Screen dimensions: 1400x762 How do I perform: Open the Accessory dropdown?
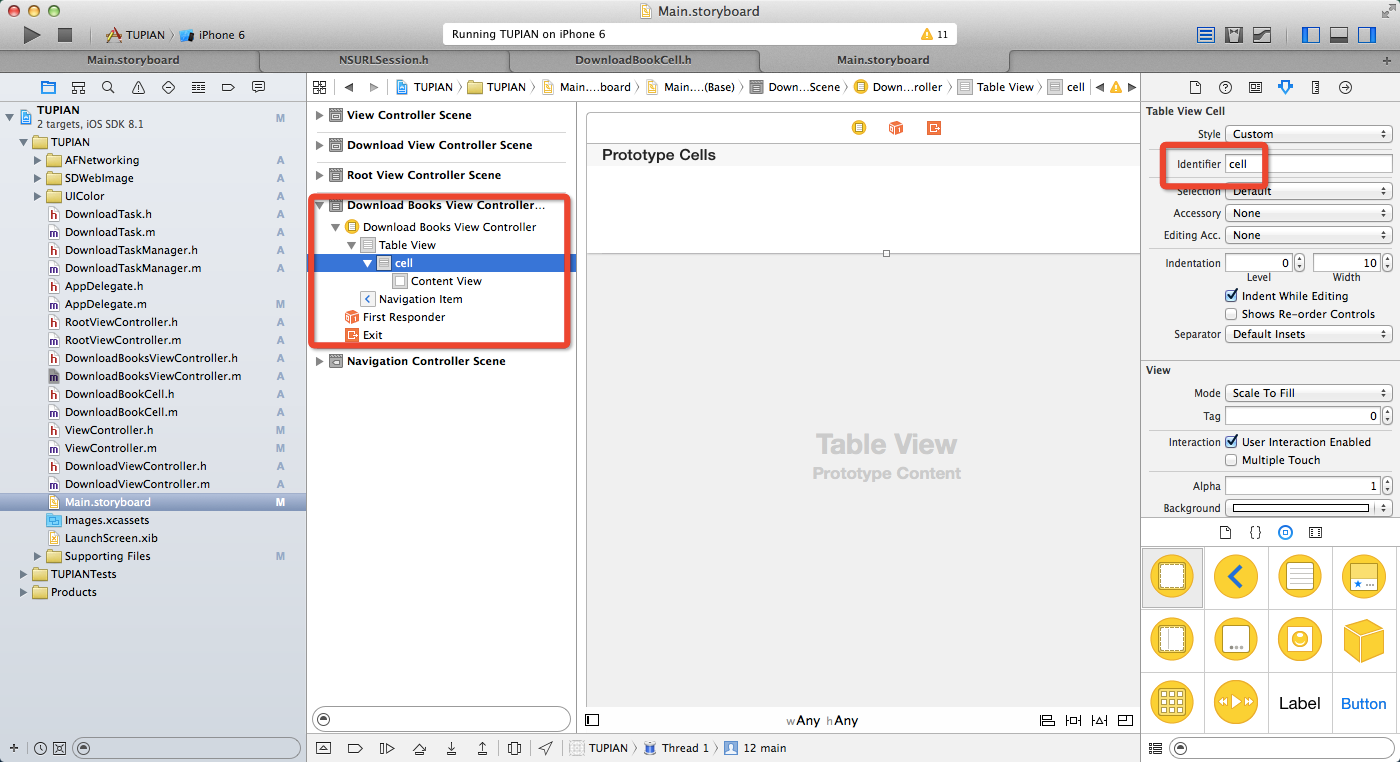1309,213
